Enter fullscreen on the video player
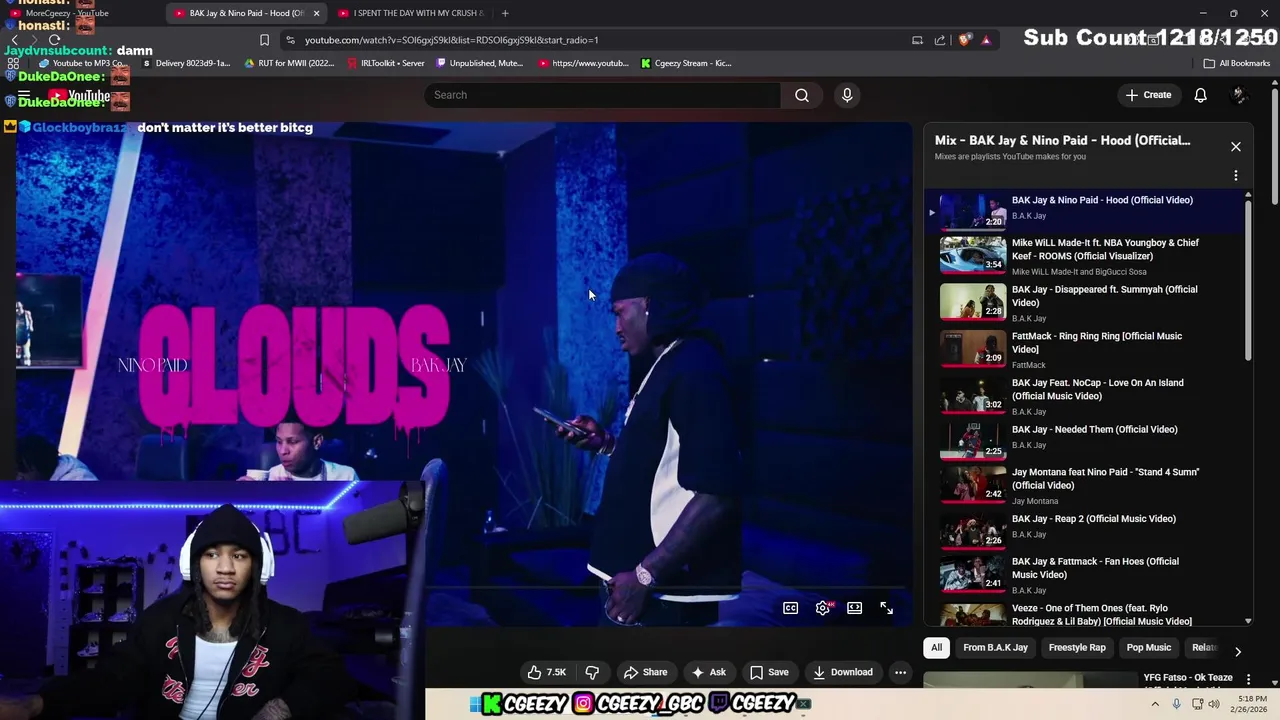The image size is (1280, 720). click(886, 608)
